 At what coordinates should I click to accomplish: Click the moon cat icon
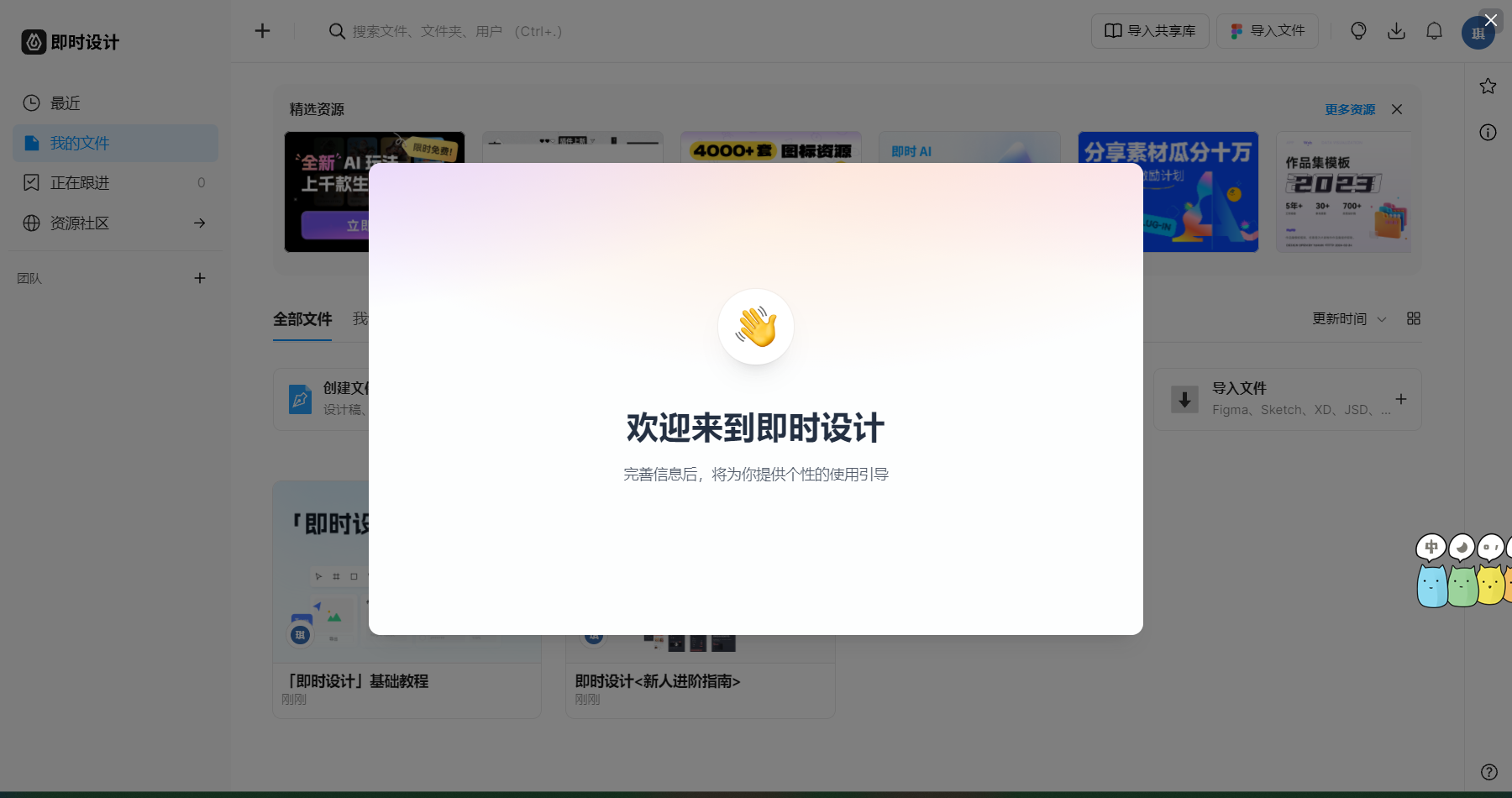(x=1462, y=570)
